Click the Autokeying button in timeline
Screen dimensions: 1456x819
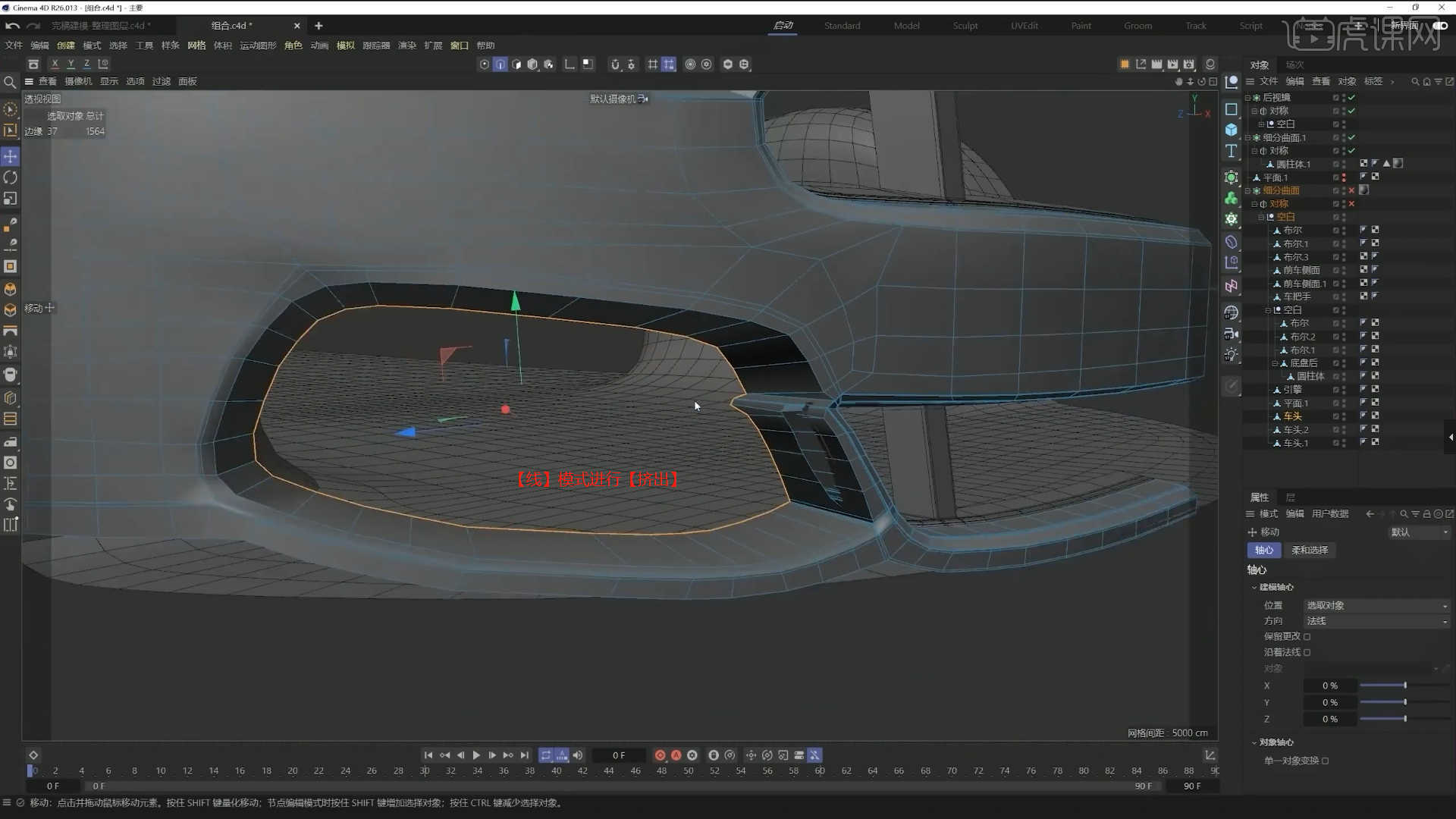coord(676,755)
